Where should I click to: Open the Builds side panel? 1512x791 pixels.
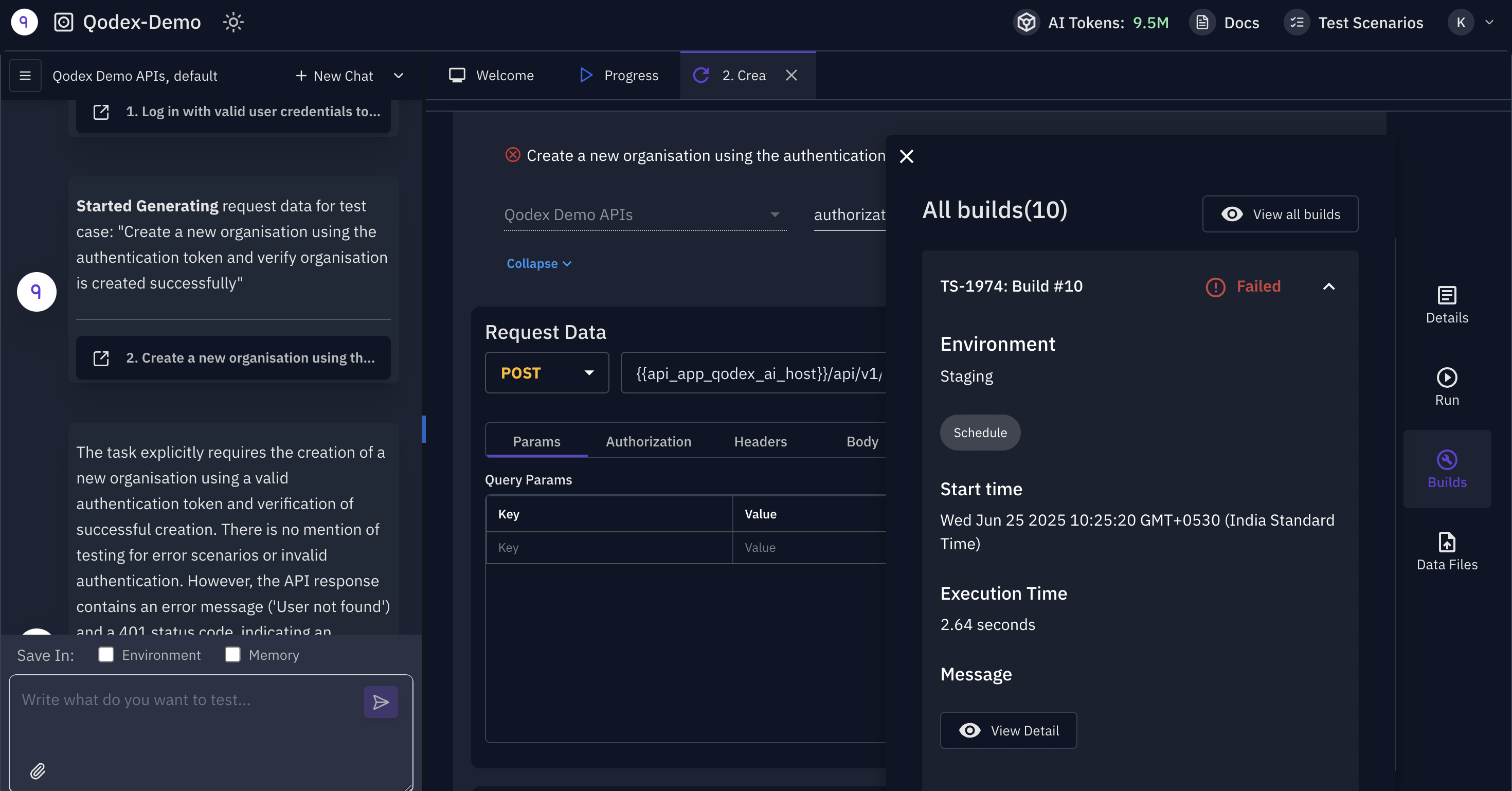tap(1446, 469)
